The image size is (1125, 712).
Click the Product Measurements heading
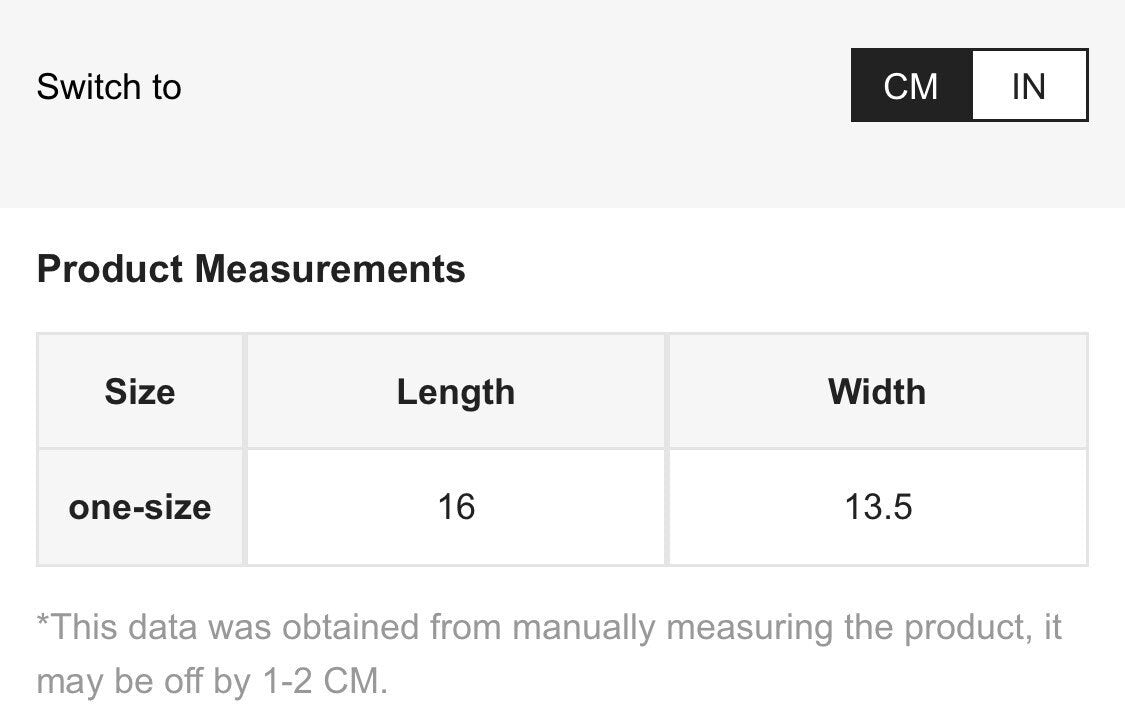[251, 269]
